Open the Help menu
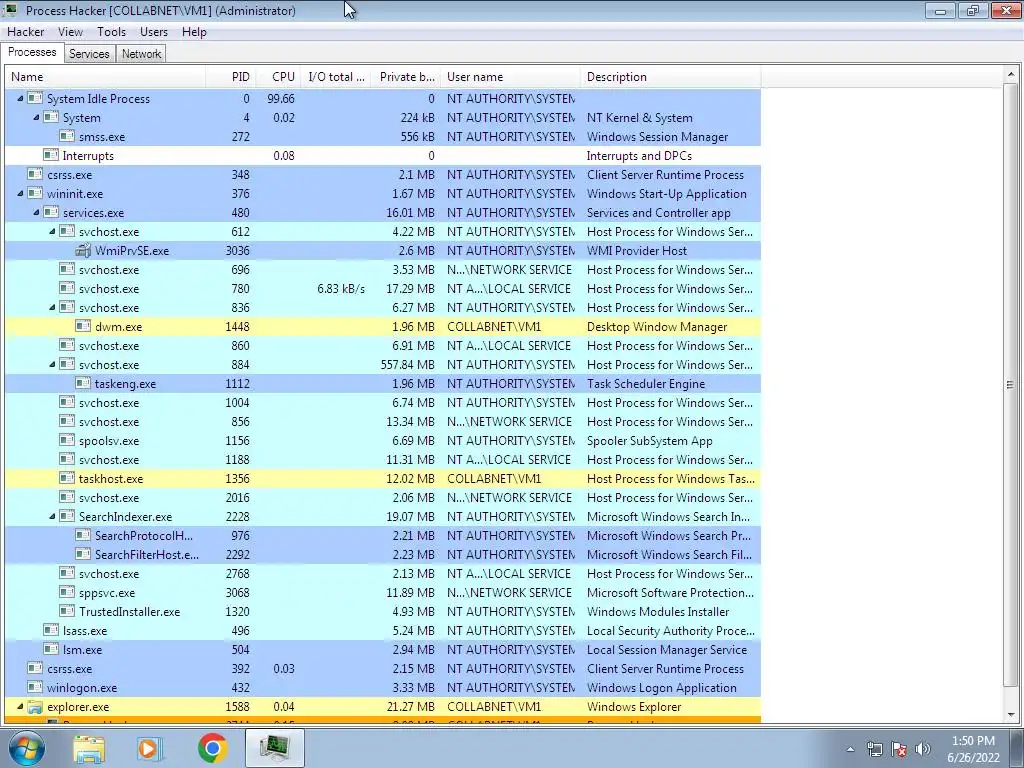The width and height of the screenshot is (1024, 768). [194, 31]
